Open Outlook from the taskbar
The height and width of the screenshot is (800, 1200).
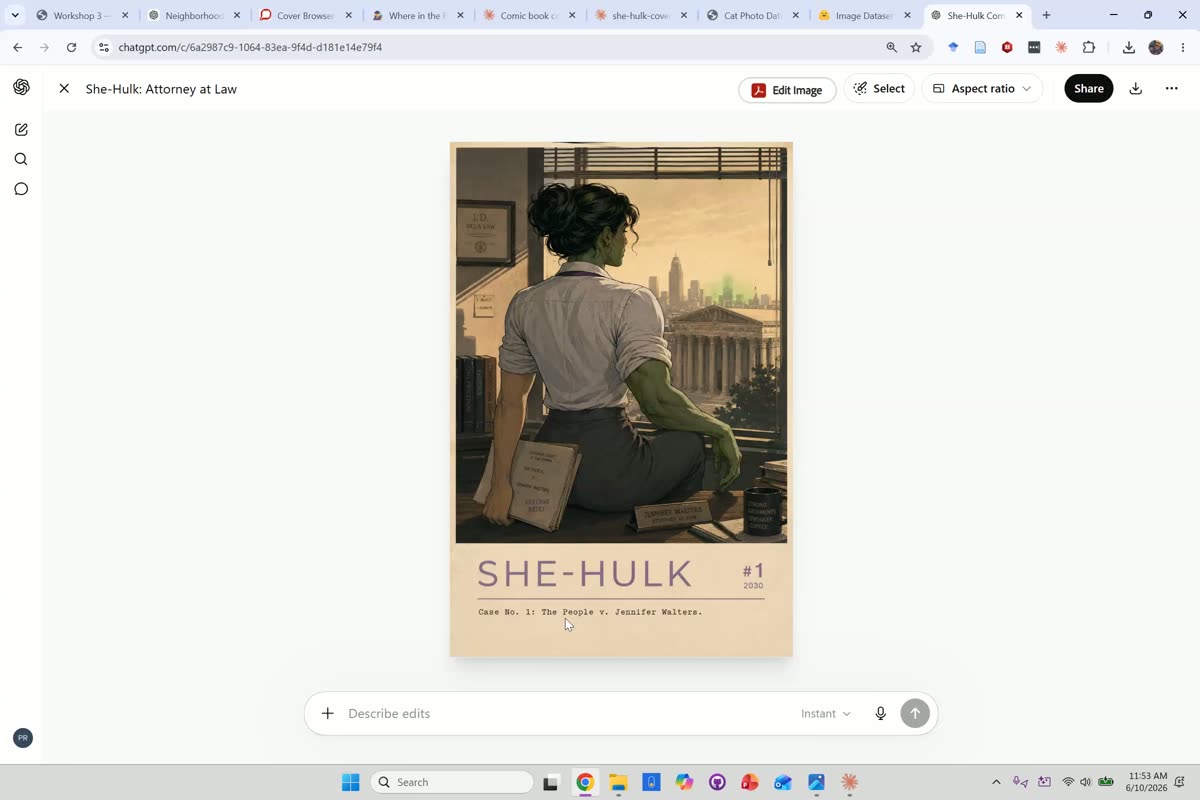coord(783,782)
